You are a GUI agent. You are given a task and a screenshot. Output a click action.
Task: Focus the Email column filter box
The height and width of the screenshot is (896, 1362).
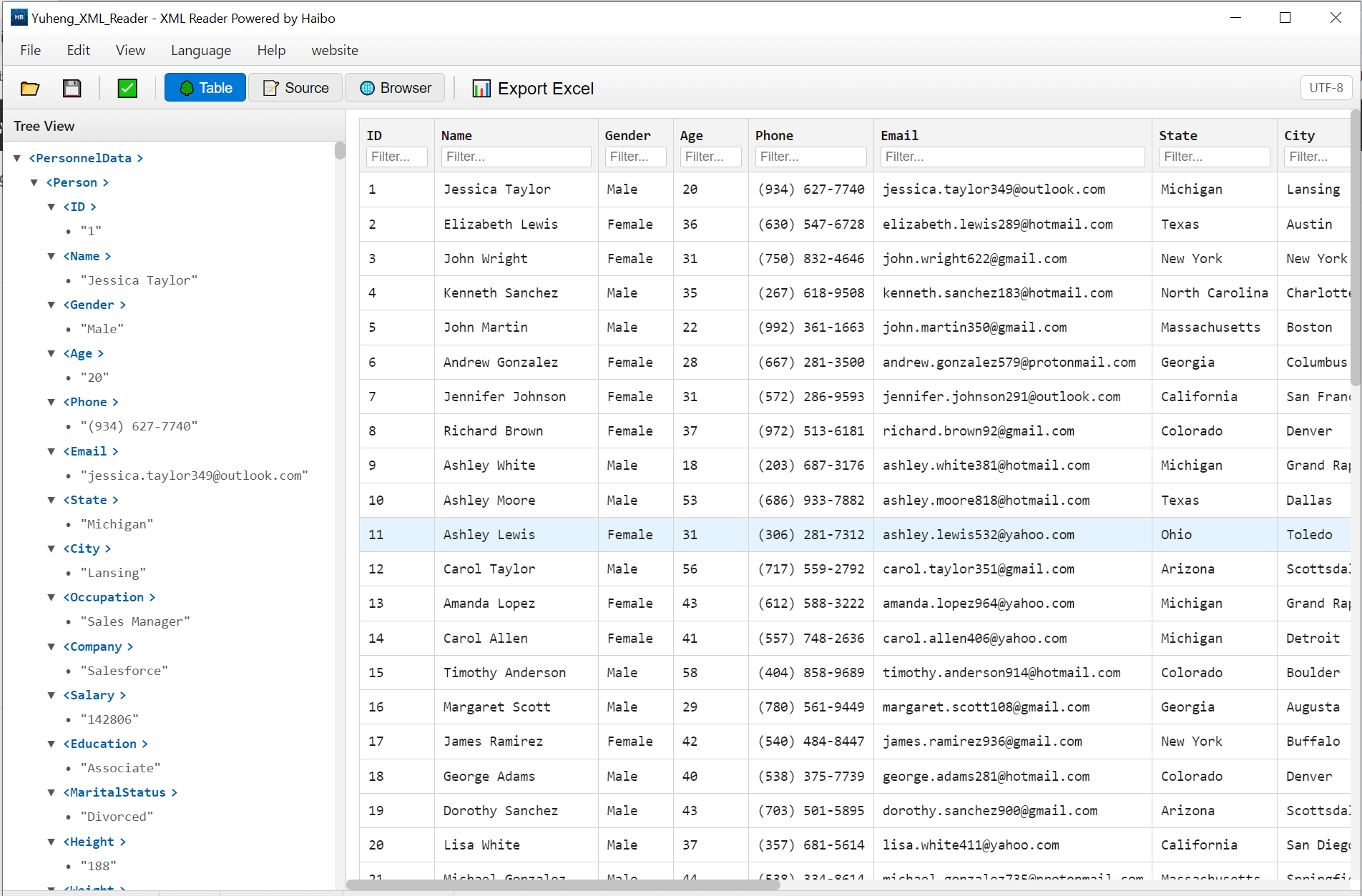(1012, 157)
